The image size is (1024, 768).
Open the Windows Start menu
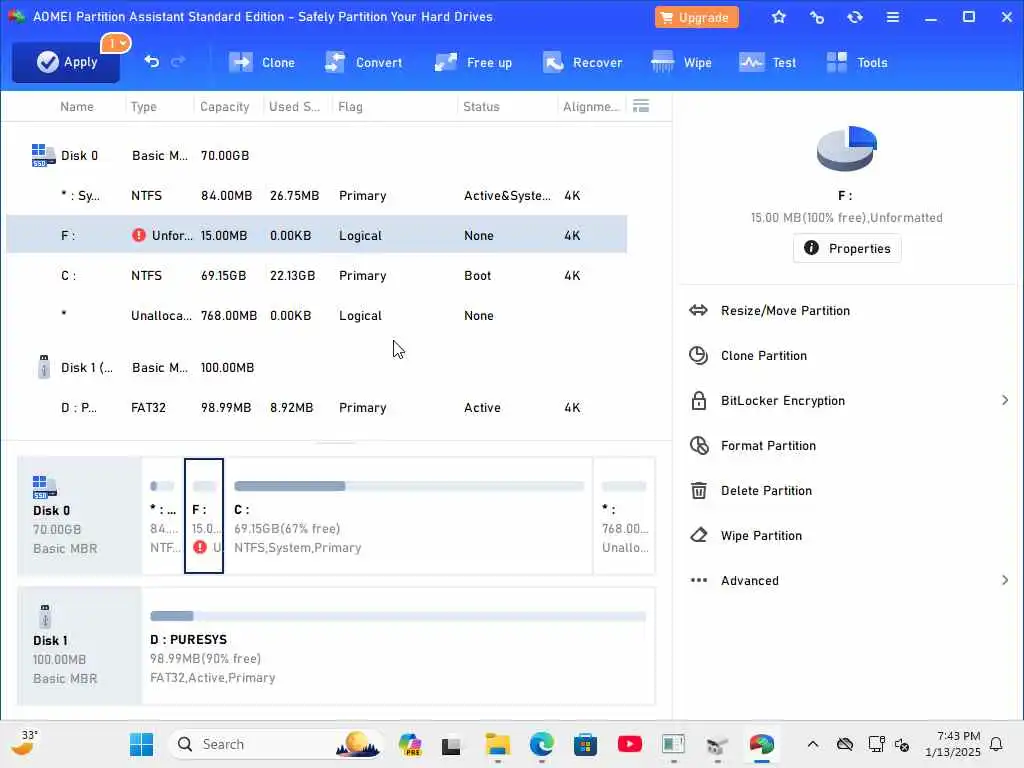pos(141,744)
